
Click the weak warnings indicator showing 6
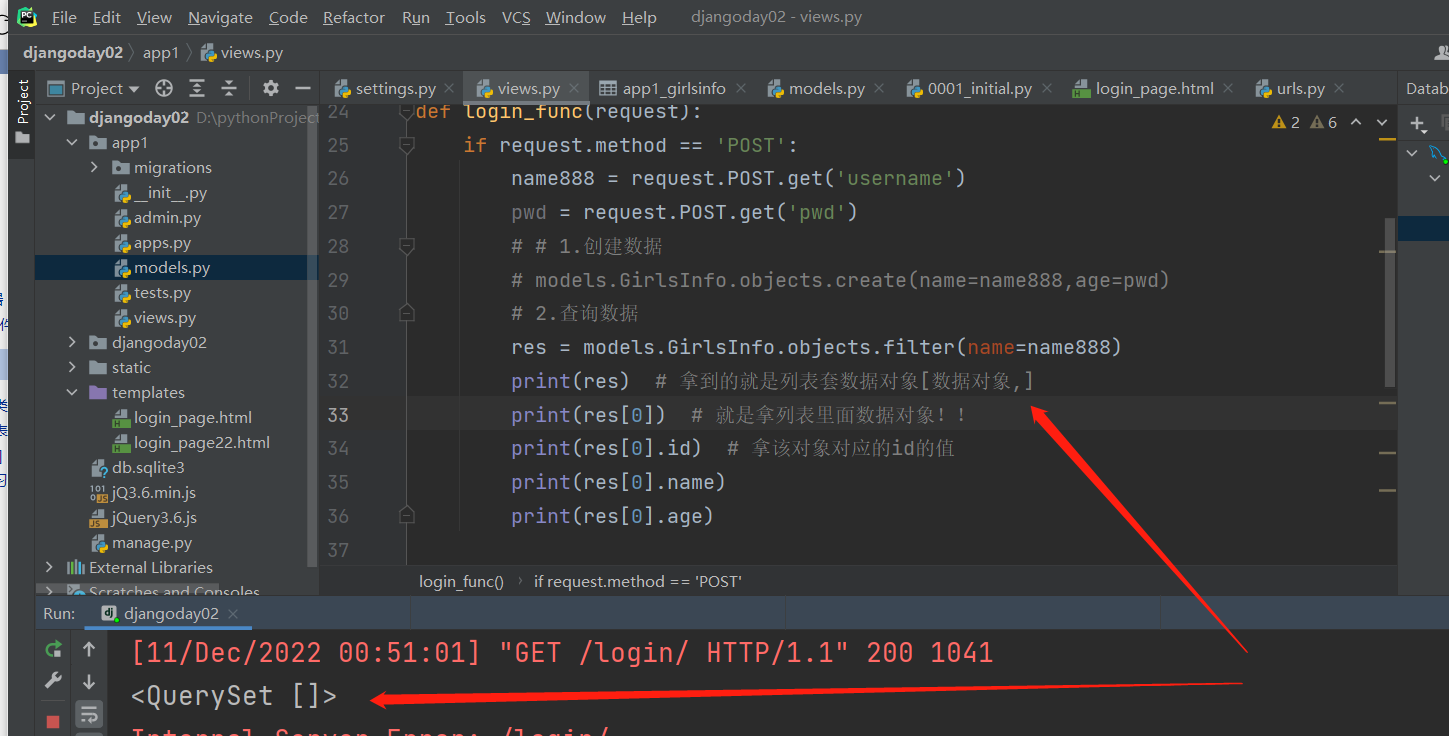click(x=1323, y=122)
